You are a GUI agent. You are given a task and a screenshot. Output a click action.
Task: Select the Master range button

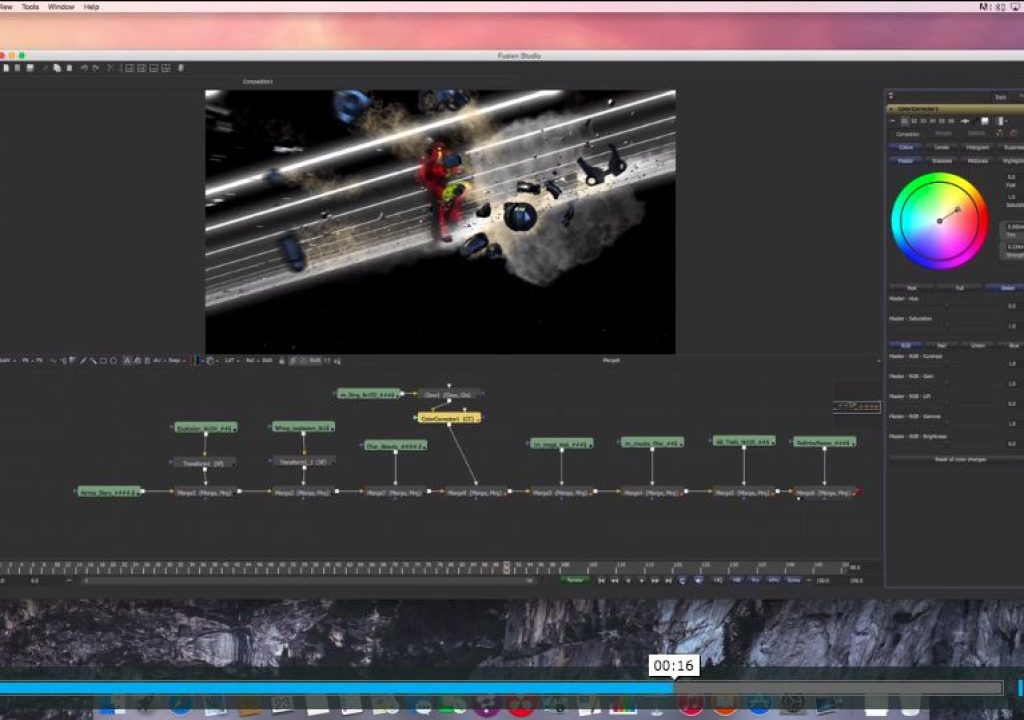pyautogui.click(x=906, y=161)
